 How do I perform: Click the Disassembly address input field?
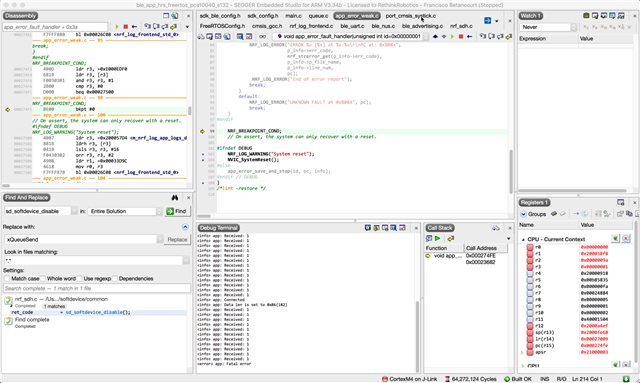point(55,27)
